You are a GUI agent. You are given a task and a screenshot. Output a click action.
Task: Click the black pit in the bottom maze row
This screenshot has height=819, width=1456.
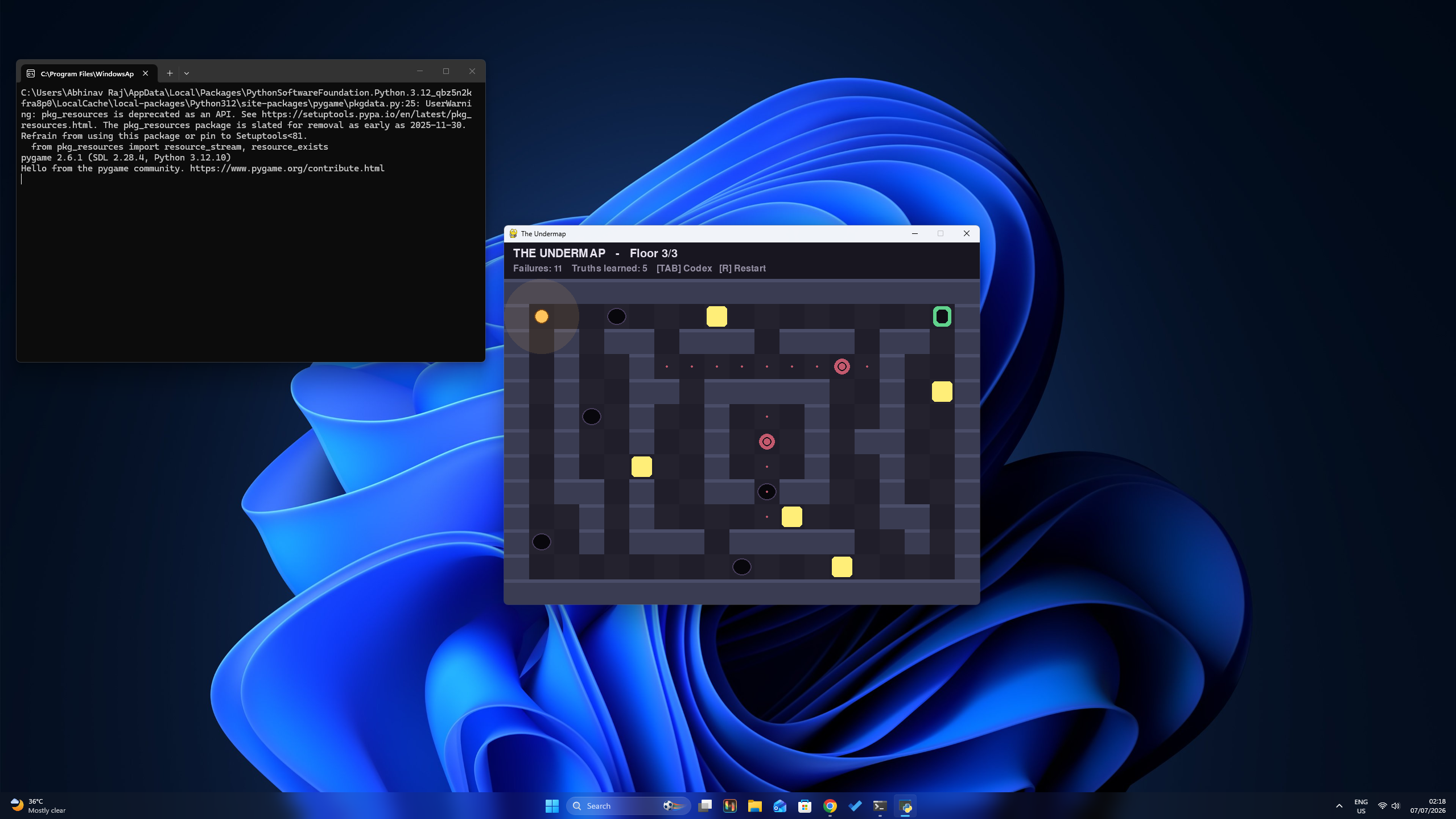point(741,567)
